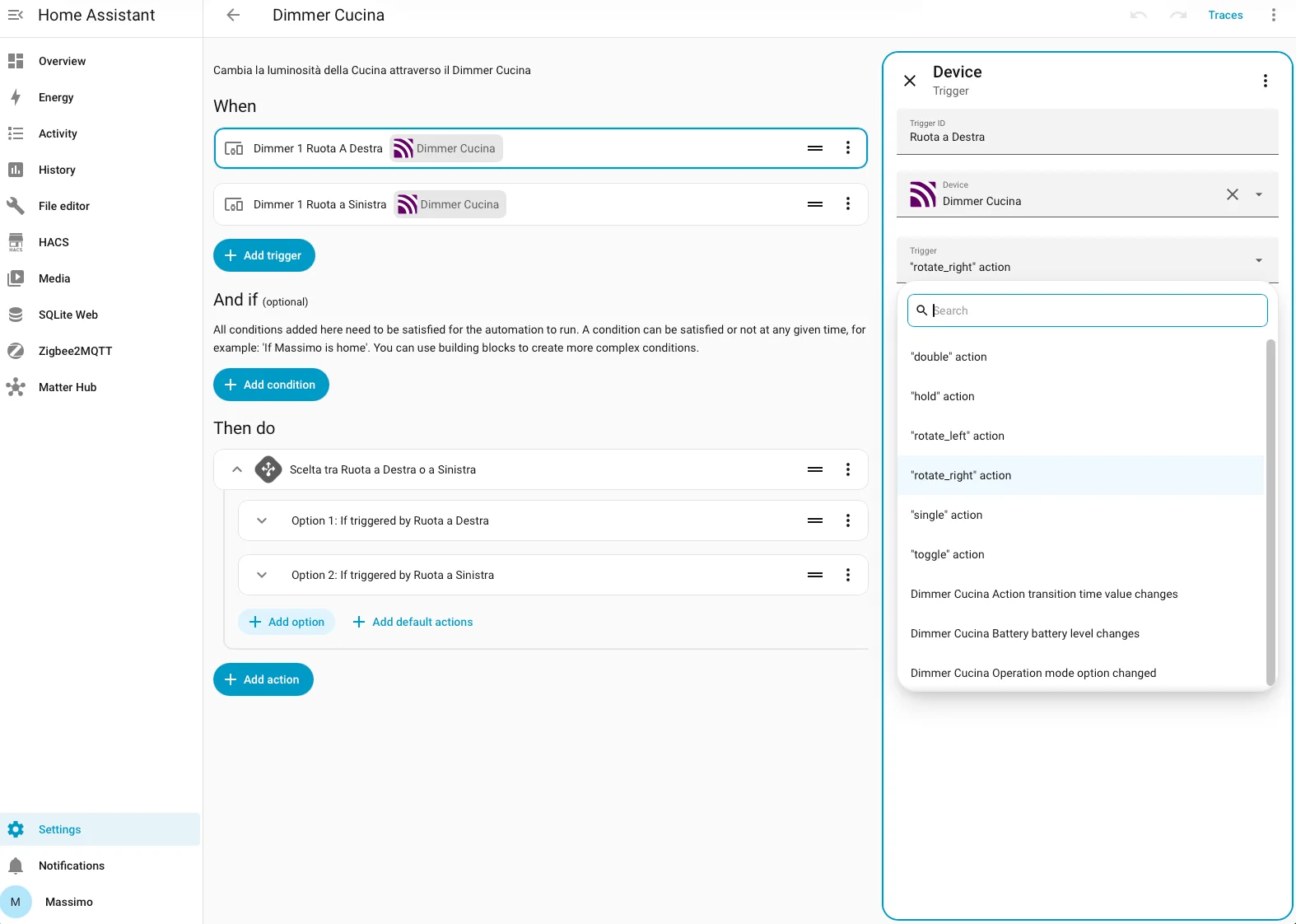Open the Option 1 three-dot menu

tap(848, 520)
